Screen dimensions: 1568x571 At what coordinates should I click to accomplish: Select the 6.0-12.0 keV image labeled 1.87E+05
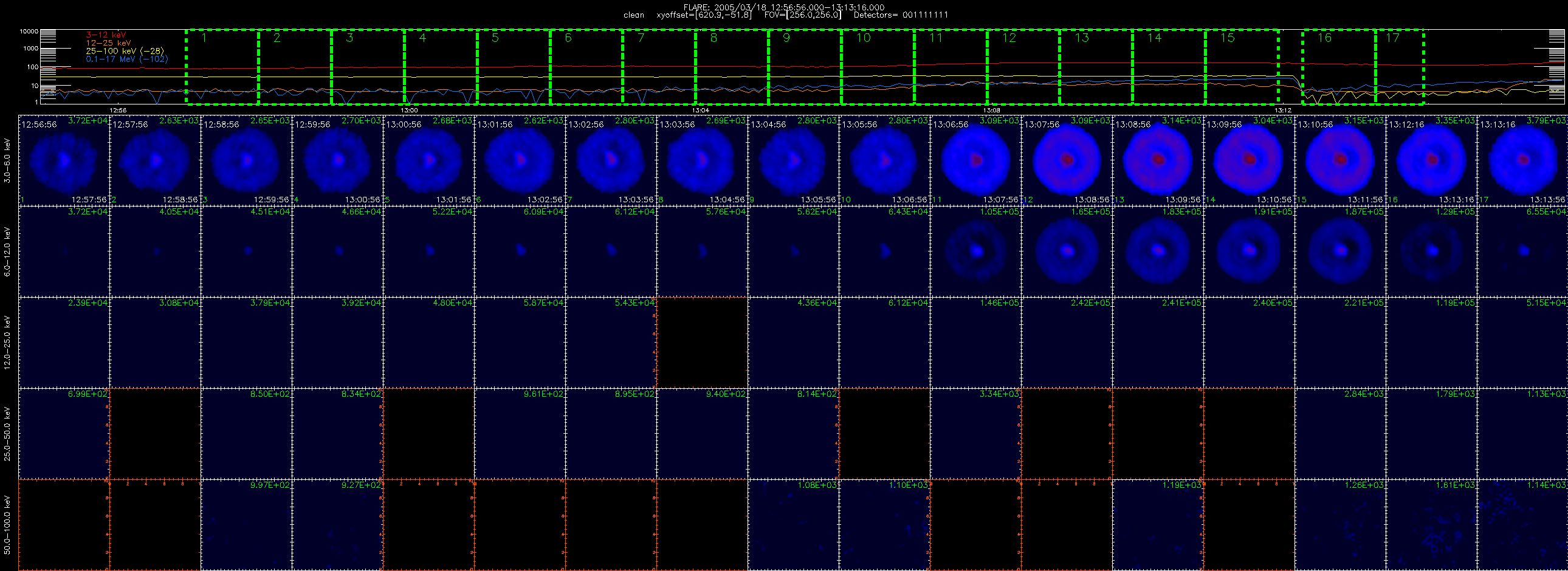[1340, 251]
